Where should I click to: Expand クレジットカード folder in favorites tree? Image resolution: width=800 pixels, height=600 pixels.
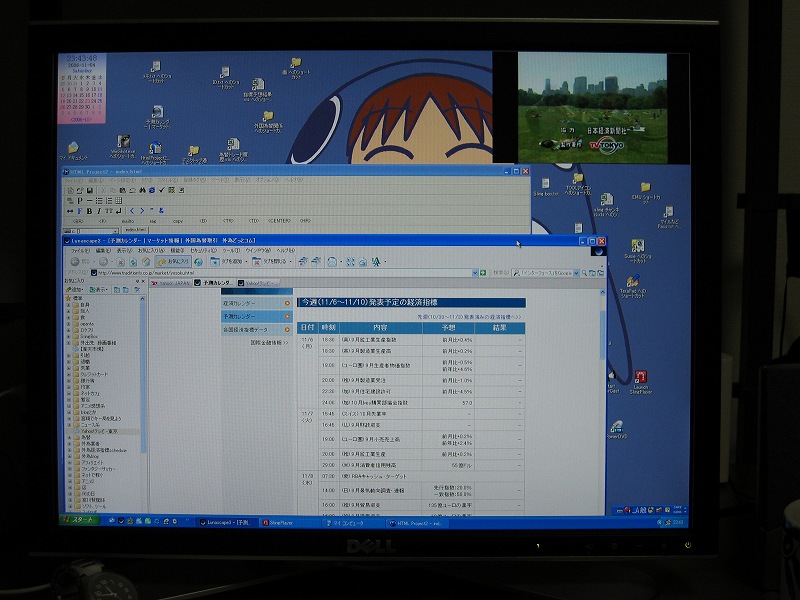pos(69,374)
